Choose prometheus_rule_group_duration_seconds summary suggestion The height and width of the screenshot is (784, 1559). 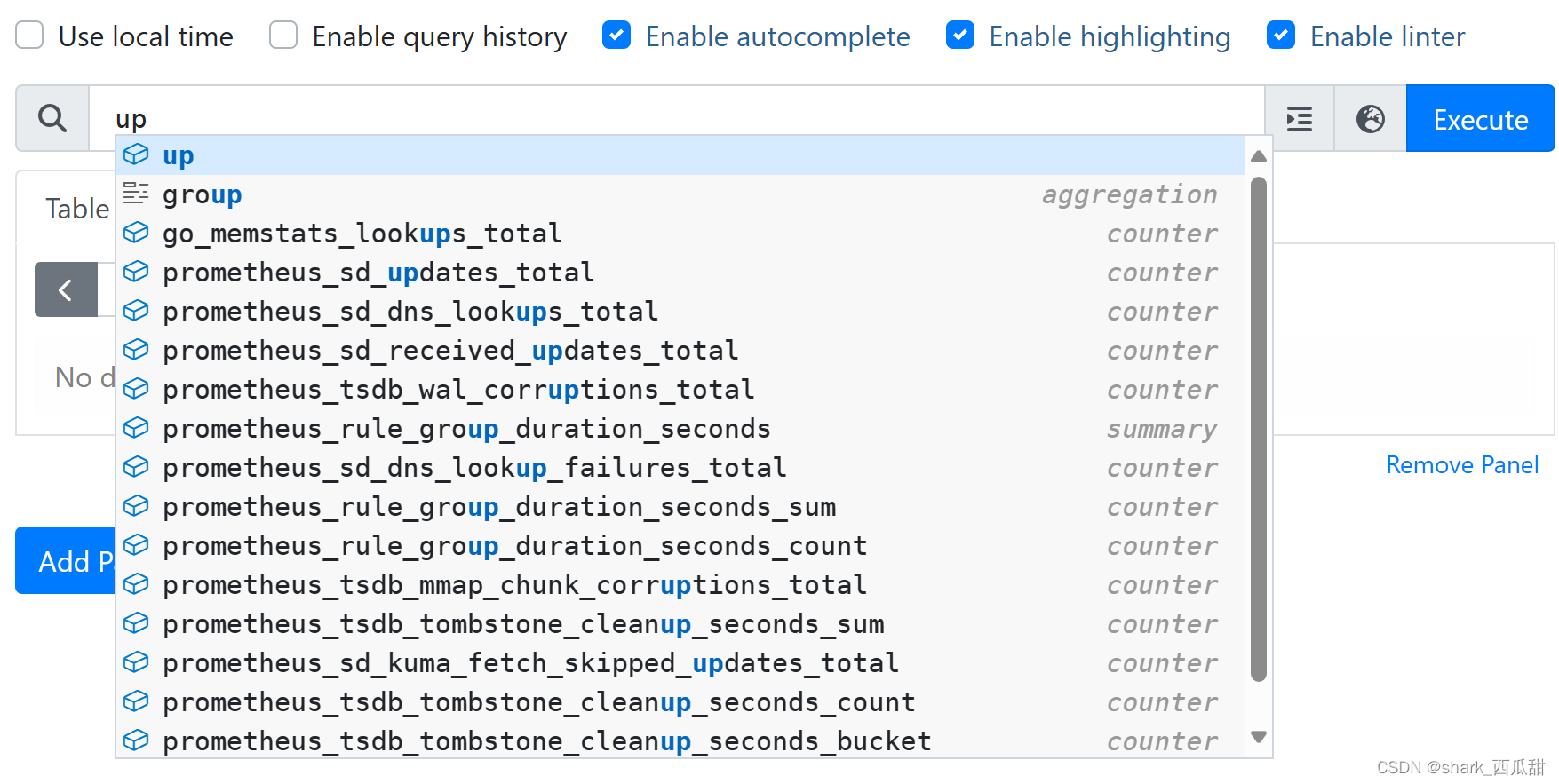(x=680, y=429)
